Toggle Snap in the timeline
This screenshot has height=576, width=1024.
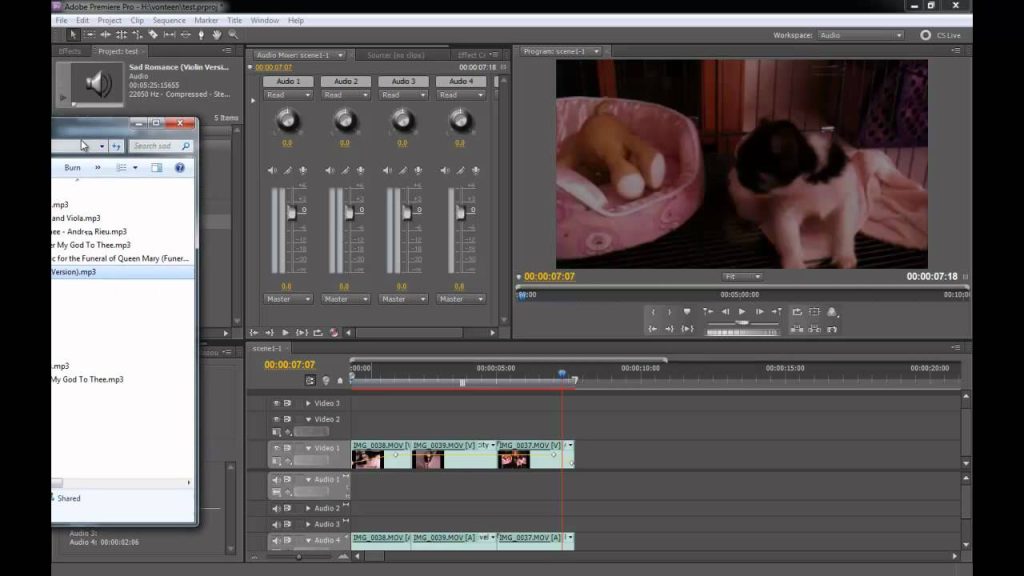[x=310, y=380]
